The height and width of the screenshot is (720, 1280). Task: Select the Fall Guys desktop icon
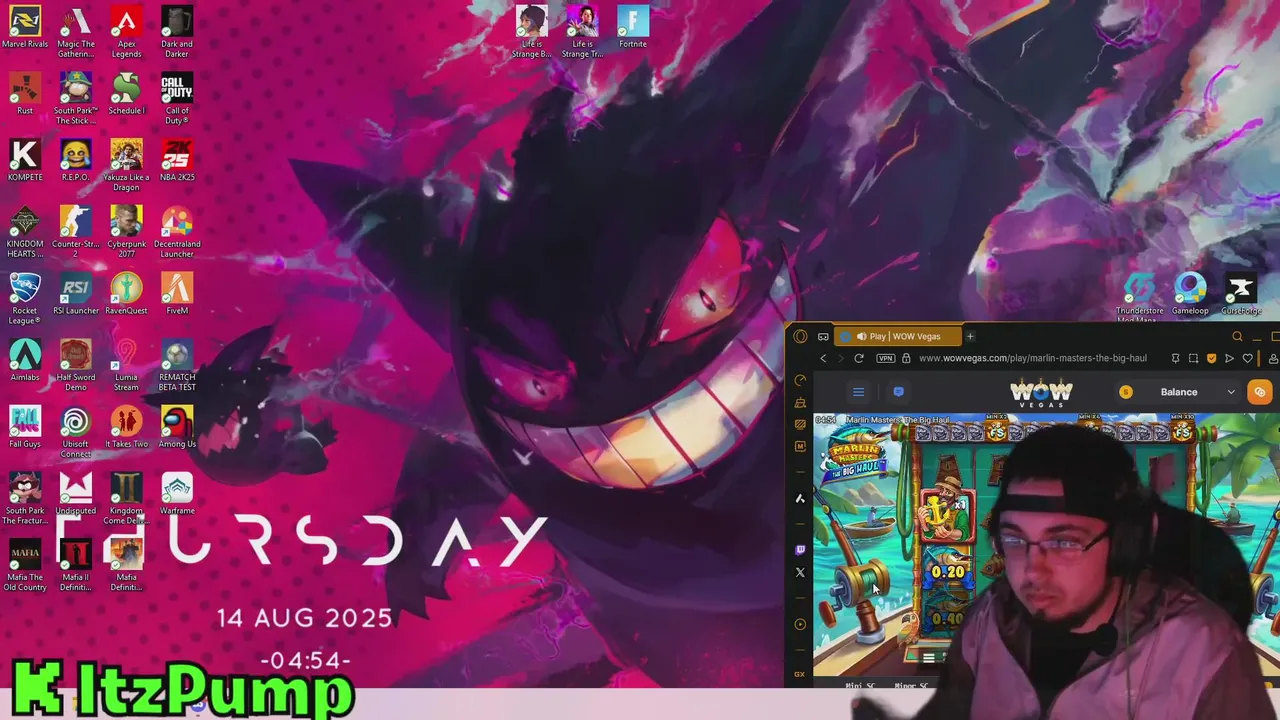coord(25,428)
